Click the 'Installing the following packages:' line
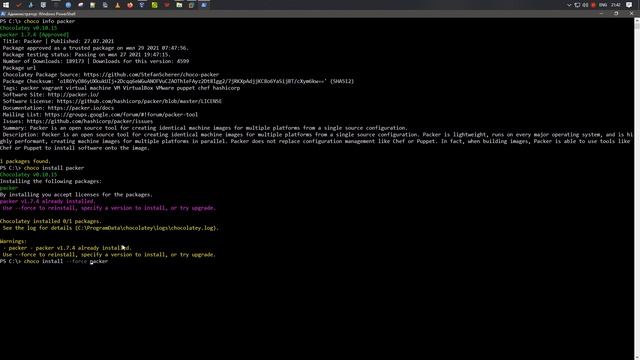Screen dimensions: 640x360 51,181
